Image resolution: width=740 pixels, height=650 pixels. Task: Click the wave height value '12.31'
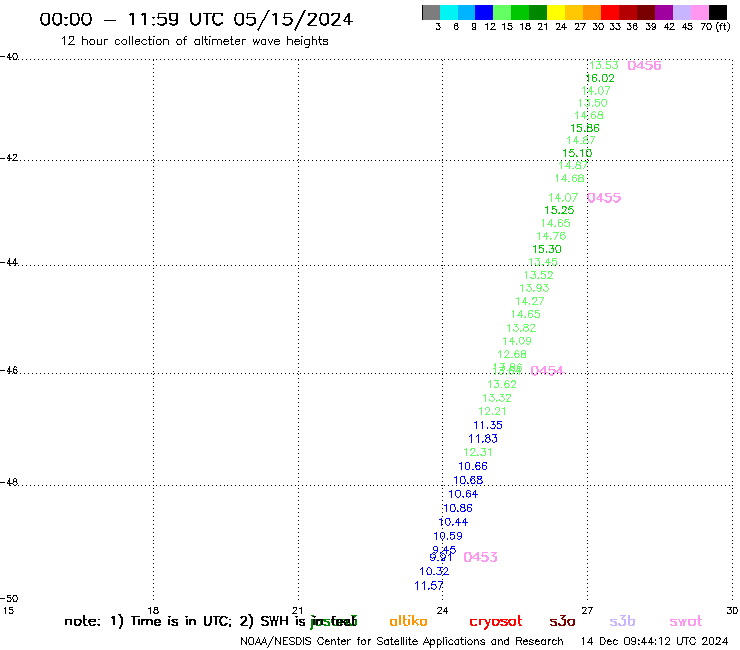(x=478, y=452)
